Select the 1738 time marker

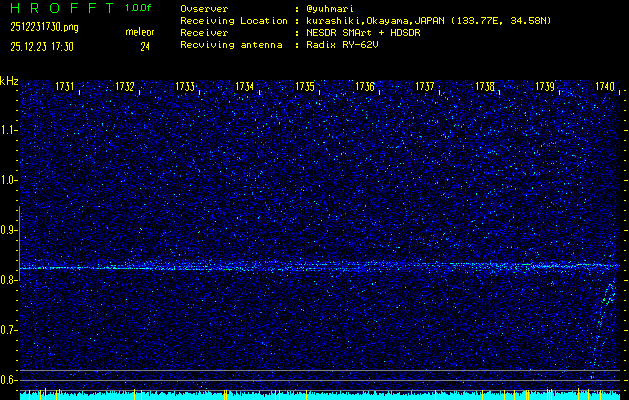point(485,87)
